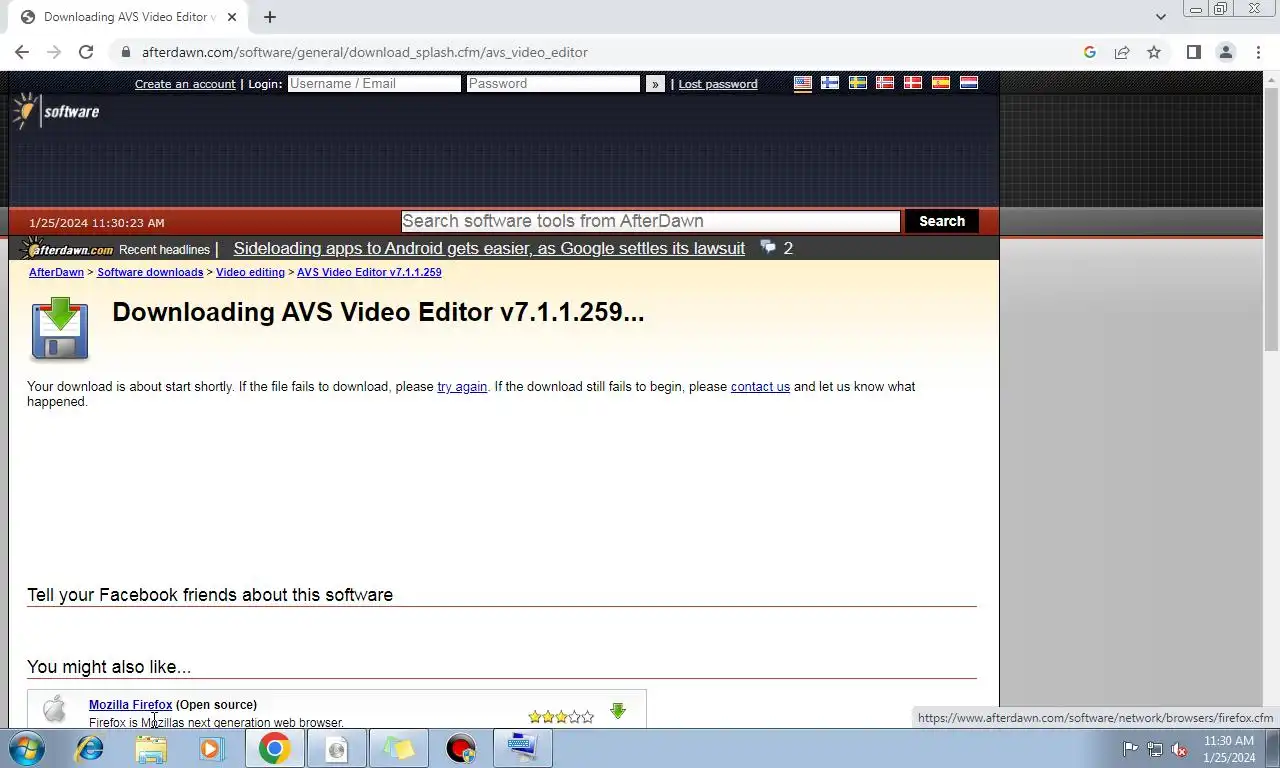Click the Firefox star rating
Screen dimensions: 1280x768
click(x=561, y=717)
